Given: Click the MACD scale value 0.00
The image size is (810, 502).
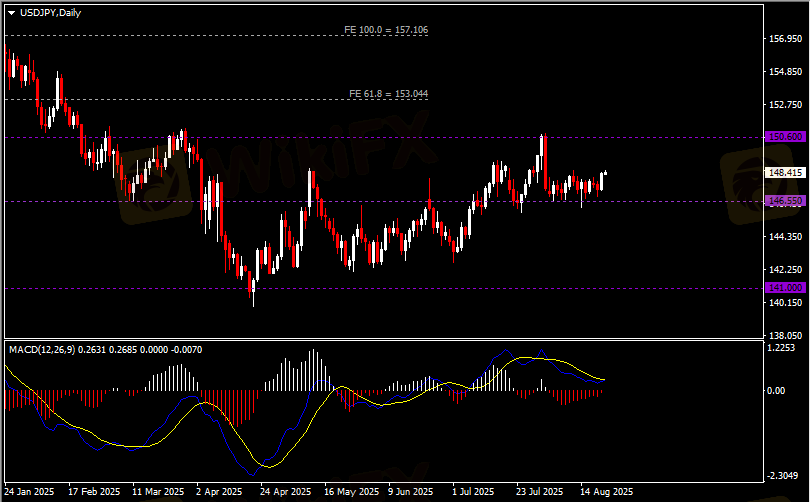Looking at the screenshot, I should point(776,391).
